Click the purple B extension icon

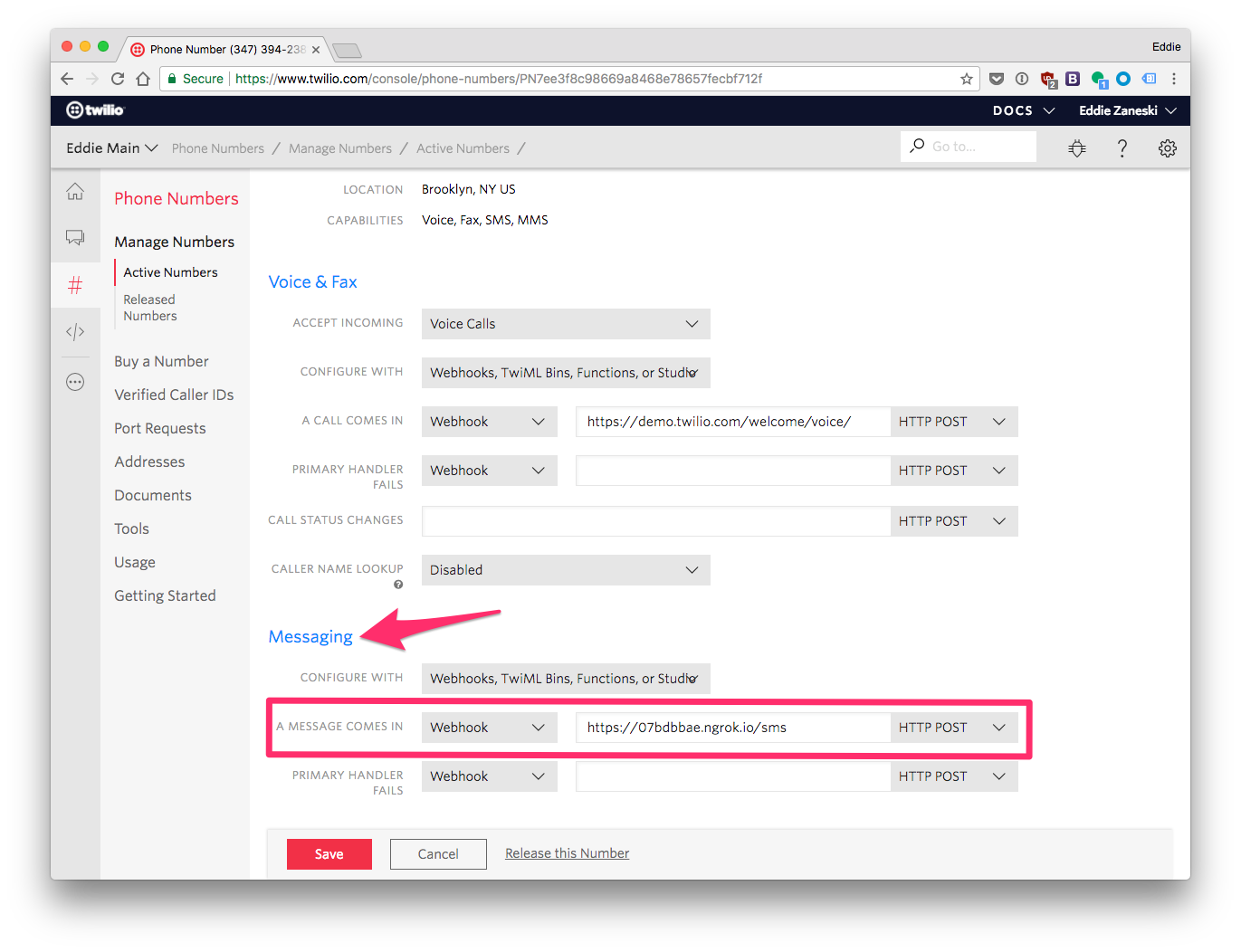tap(1073, 79)
